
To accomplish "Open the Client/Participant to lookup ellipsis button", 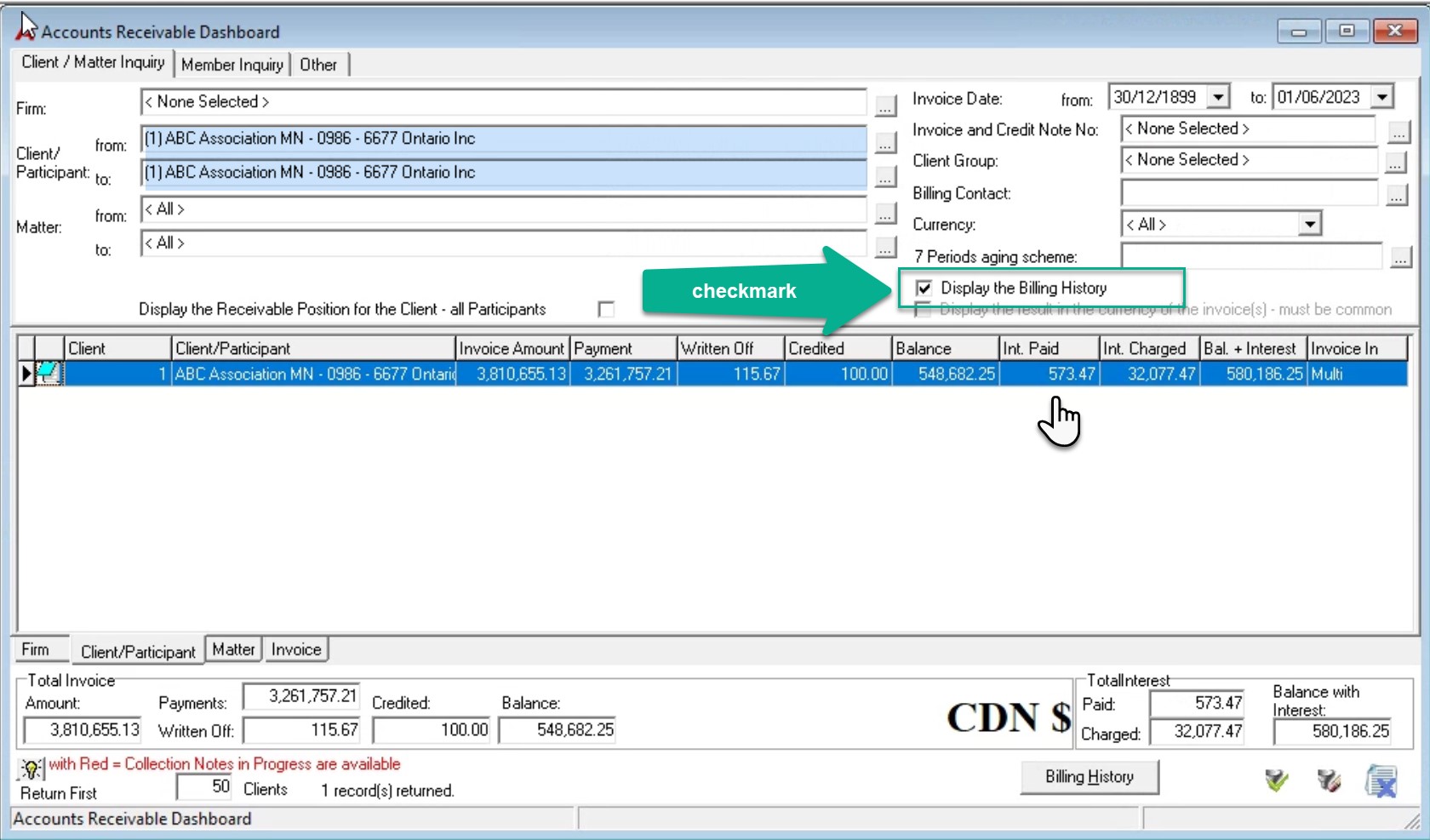I will (885, 176).
